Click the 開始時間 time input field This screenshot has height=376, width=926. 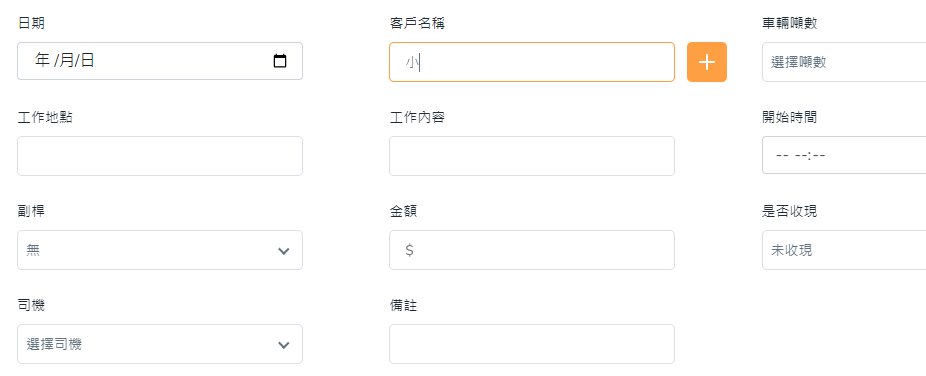point(844,155)
